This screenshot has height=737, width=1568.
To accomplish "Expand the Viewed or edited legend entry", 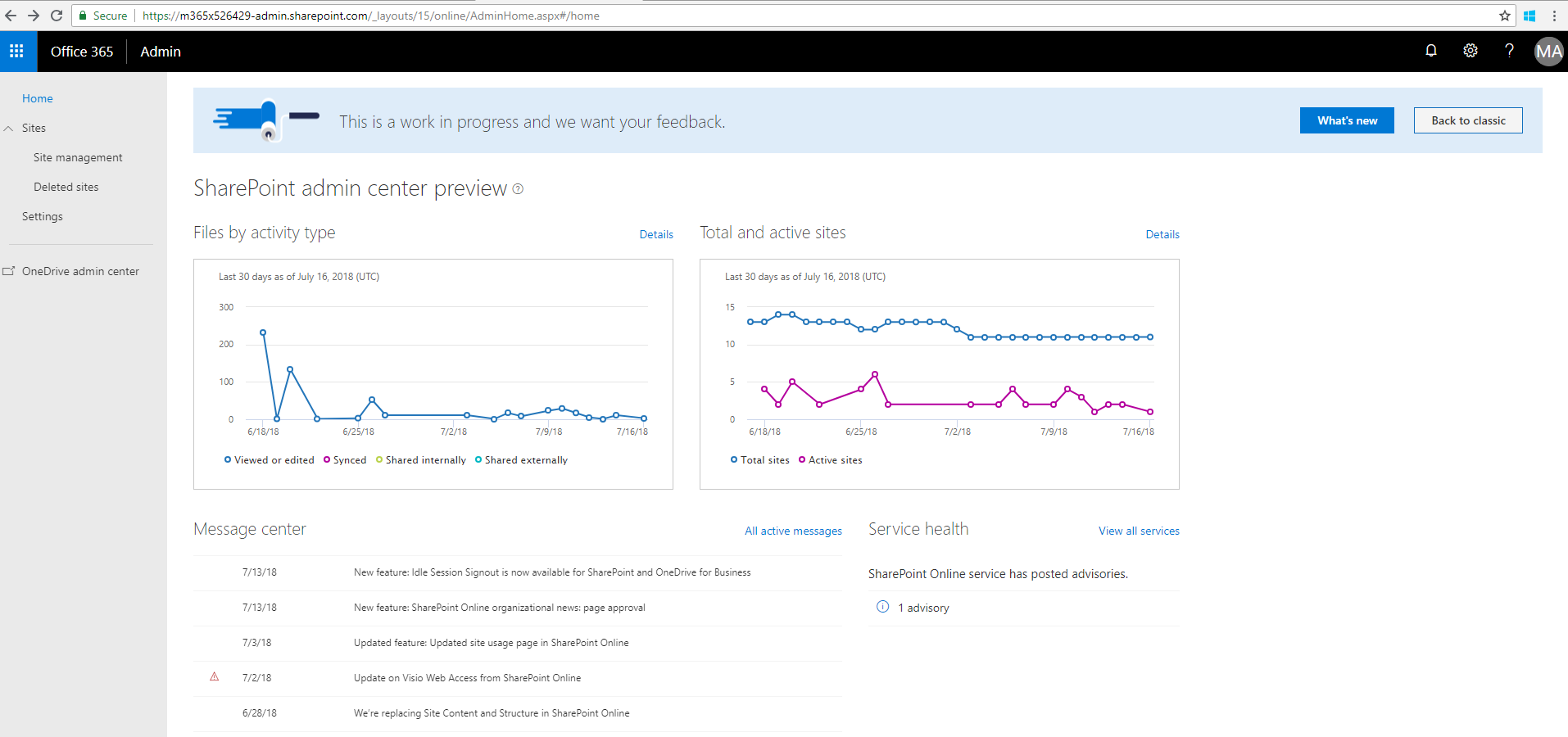I will pyautogui.click(x=269, y=459).
